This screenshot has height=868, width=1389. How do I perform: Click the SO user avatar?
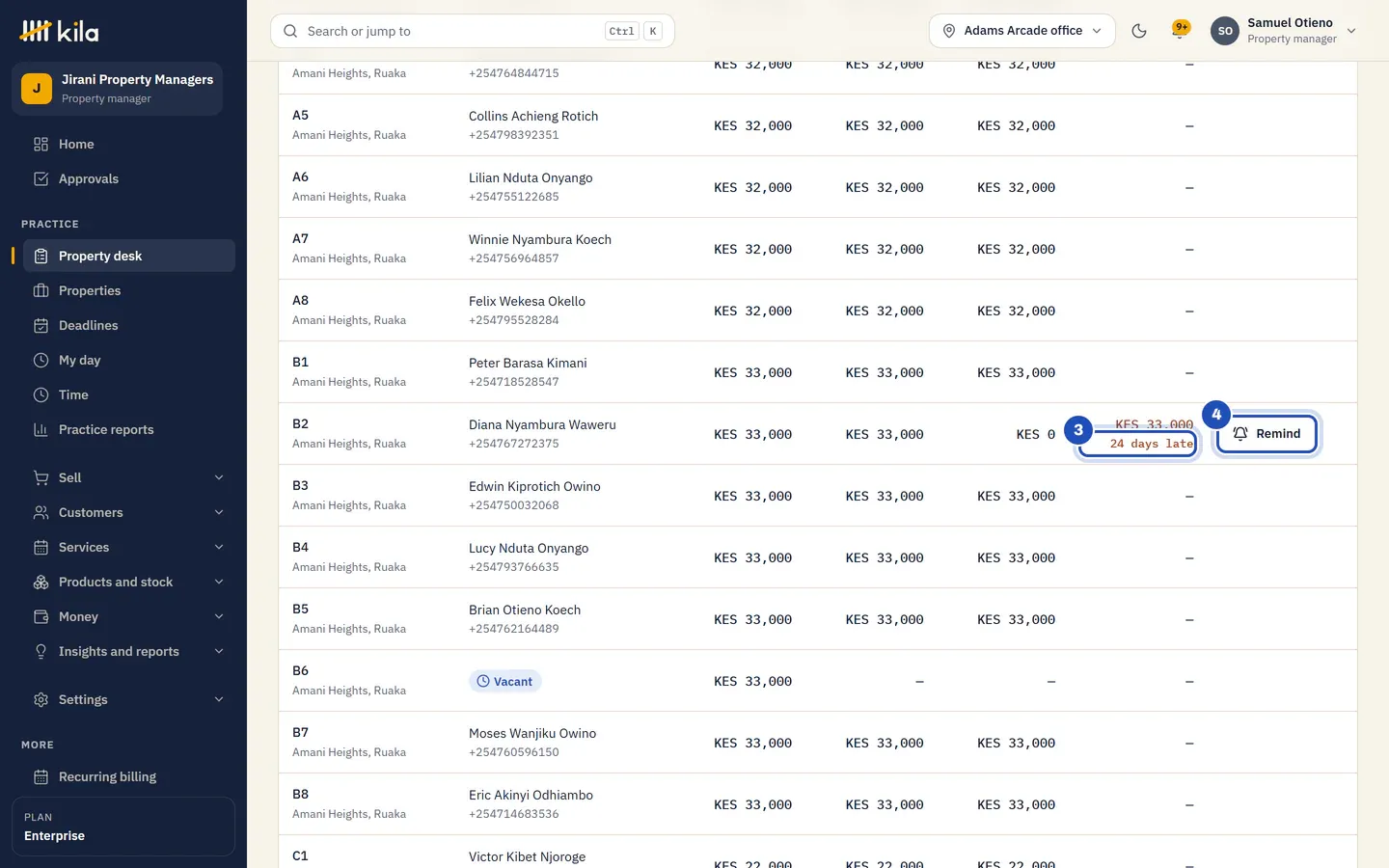(1225, 31)
